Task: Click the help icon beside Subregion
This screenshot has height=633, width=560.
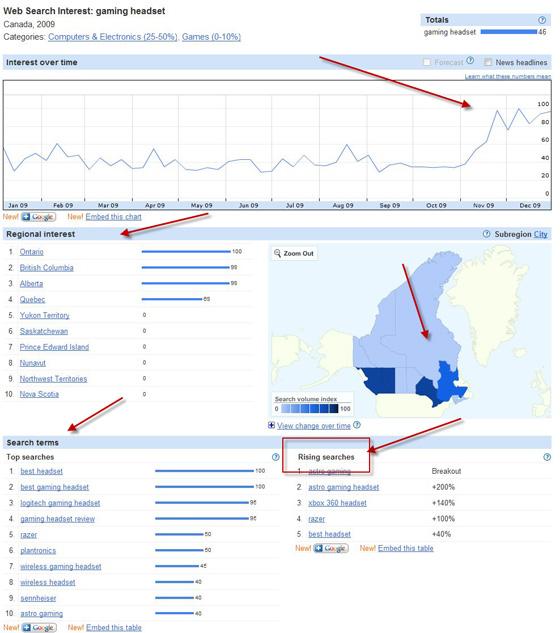Action: pos(487,234)
